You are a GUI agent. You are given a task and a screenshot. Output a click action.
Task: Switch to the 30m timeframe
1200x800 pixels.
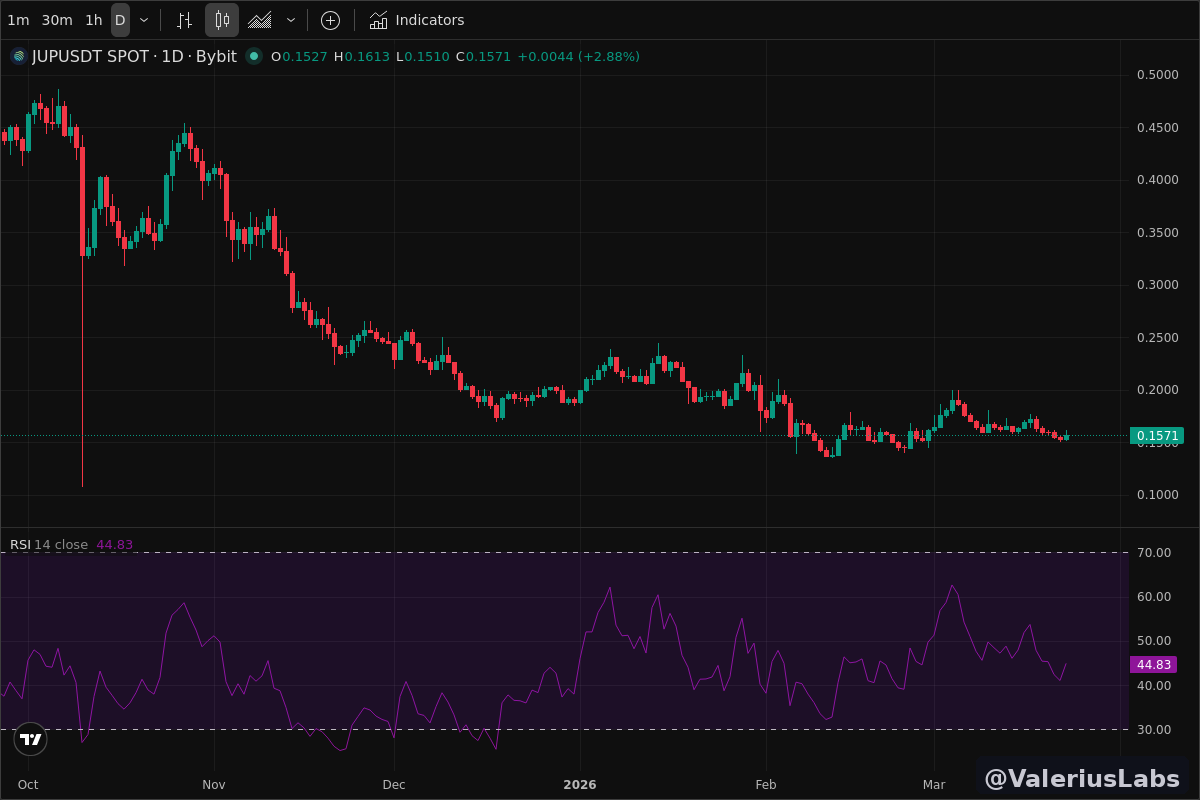coord(57,20)
